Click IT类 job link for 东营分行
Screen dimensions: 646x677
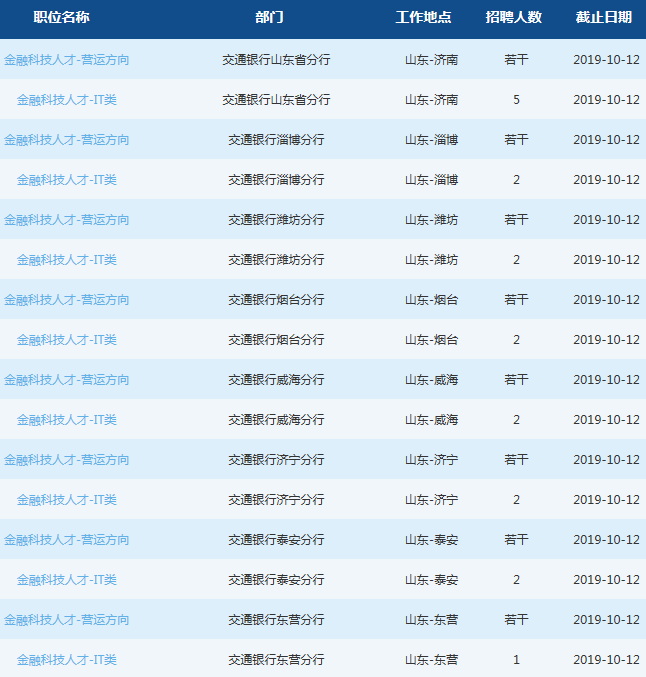(66, 660)
